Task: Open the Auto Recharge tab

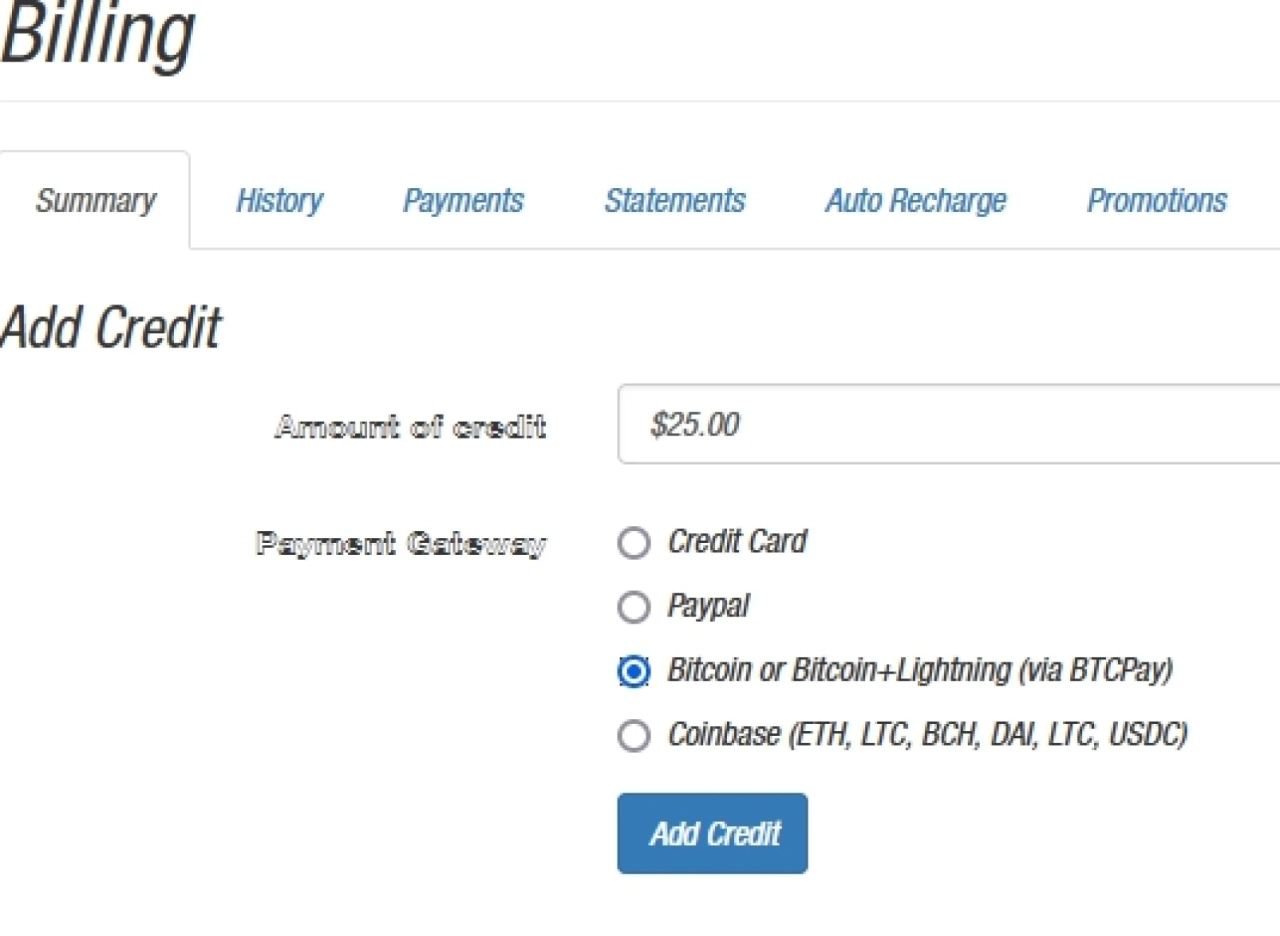Action: click(916, 201)
